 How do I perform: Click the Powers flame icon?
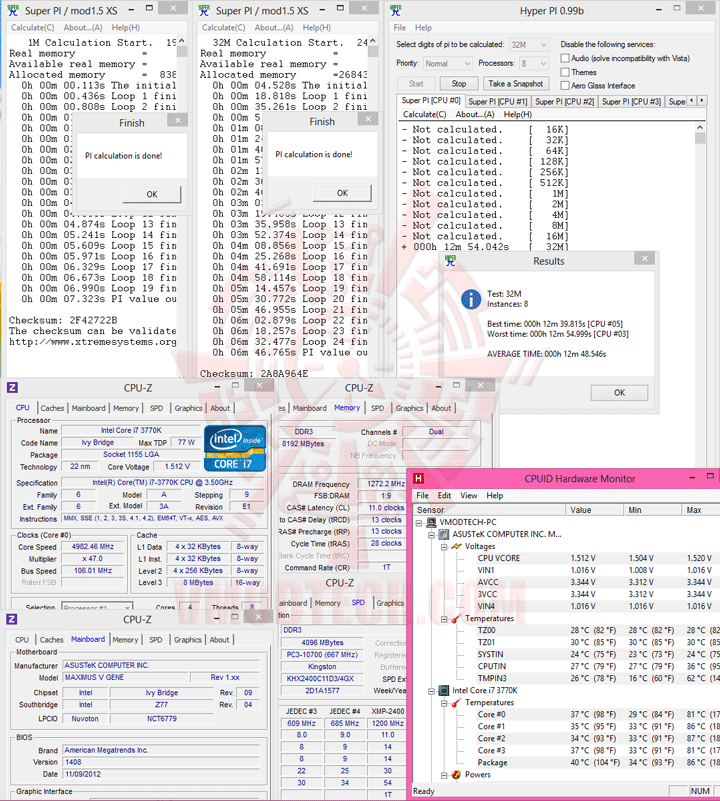456,775
